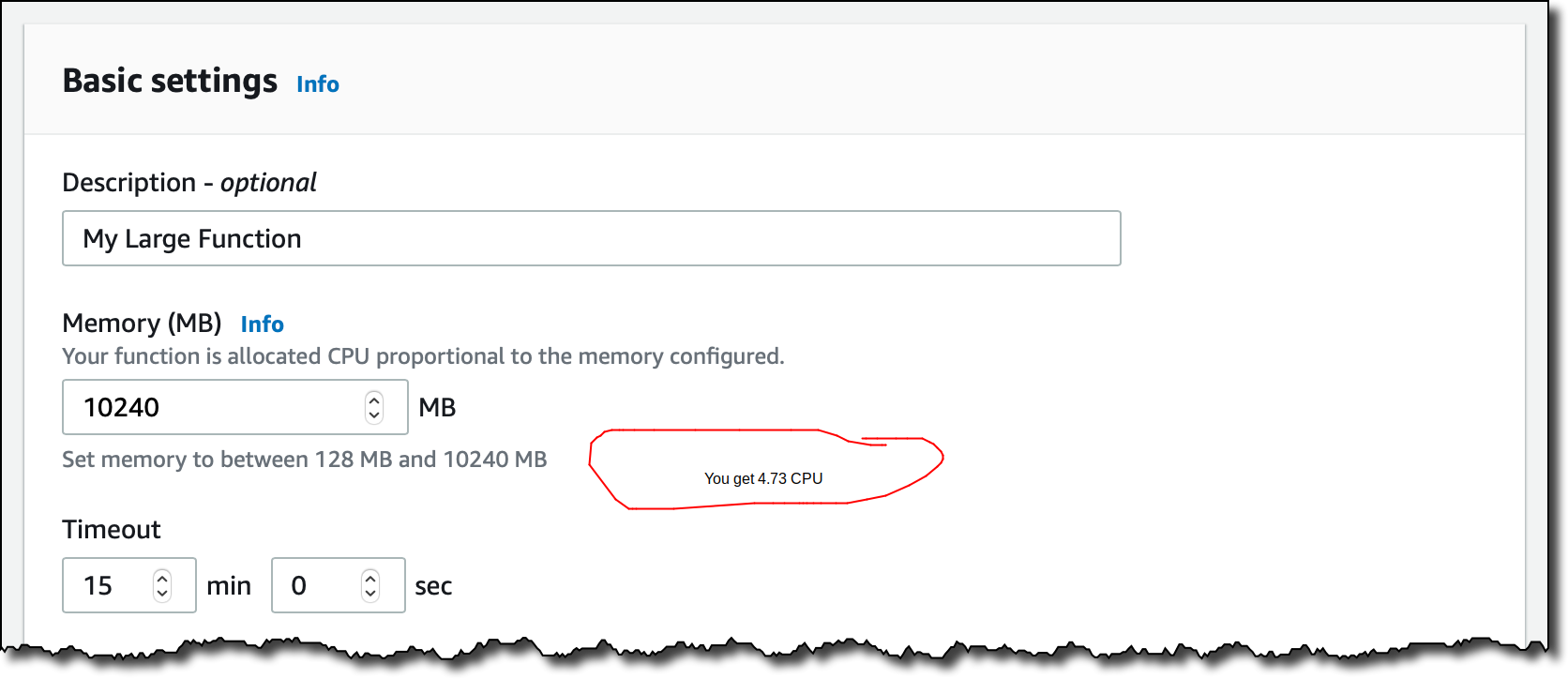
Task: Decrement timeout seconds with the down arrow
Action: pyautogui.click(x=370, y=593)
